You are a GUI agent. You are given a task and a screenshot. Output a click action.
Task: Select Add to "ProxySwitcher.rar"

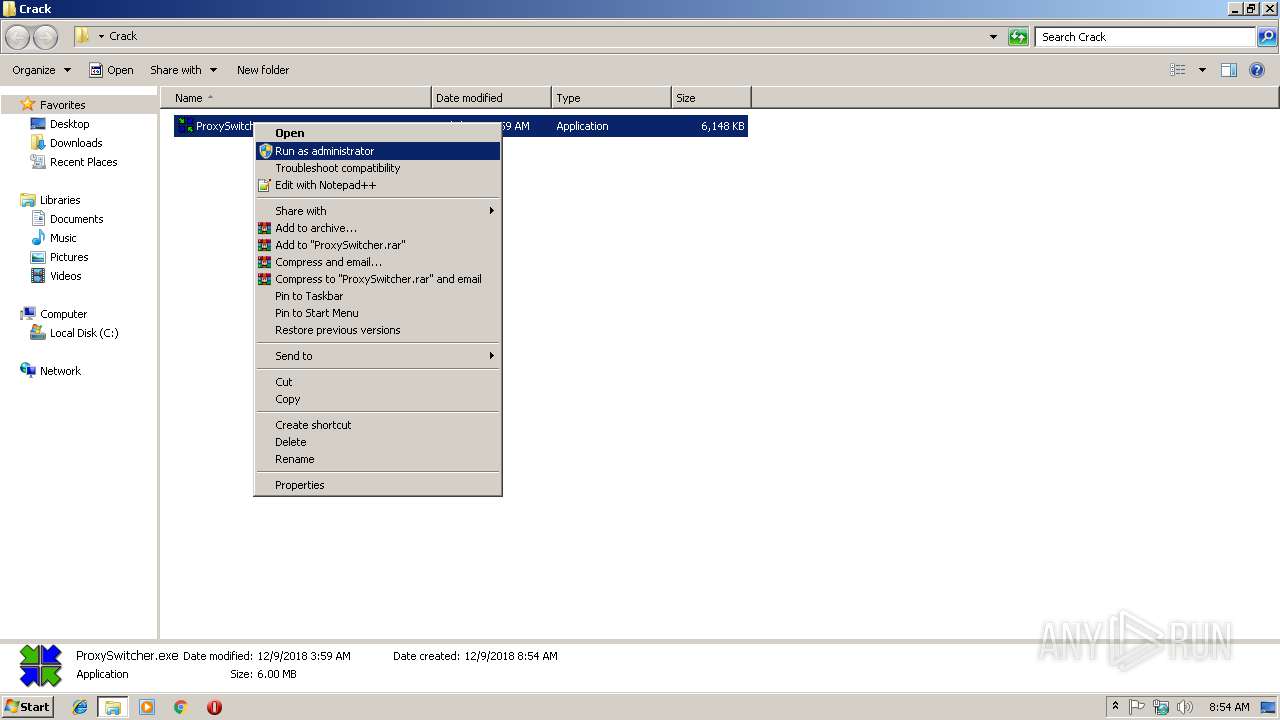coord(378,245)
